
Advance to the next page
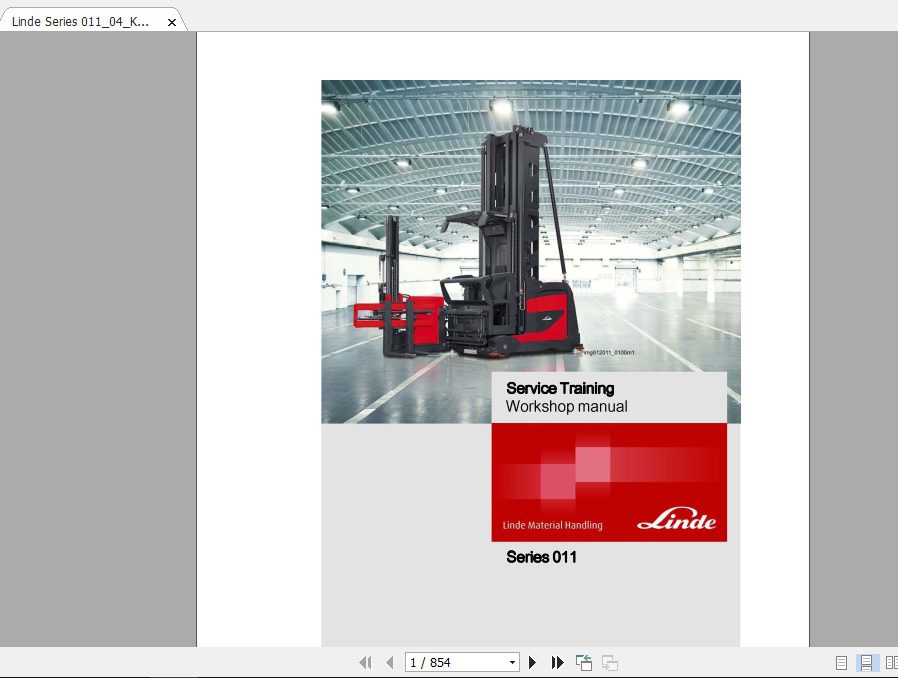coord(532,662)
